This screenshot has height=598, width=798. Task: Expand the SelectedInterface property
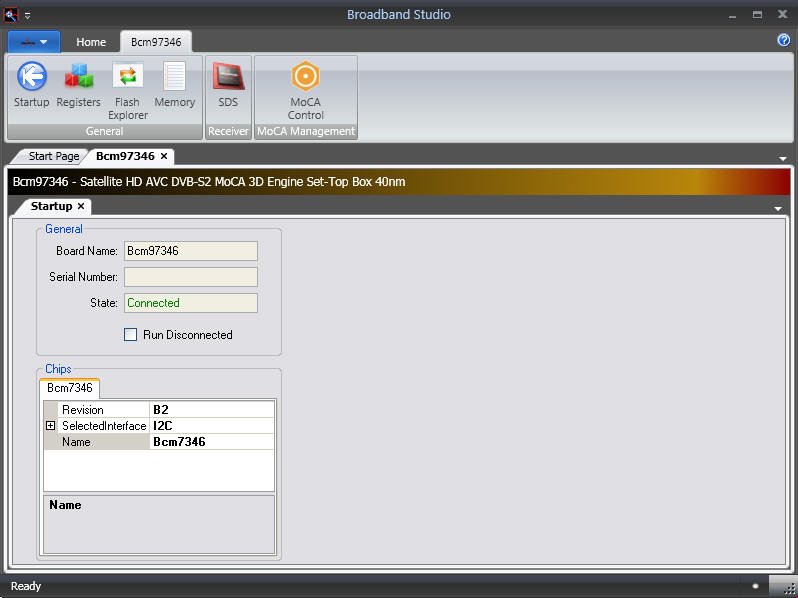point(51,426)
